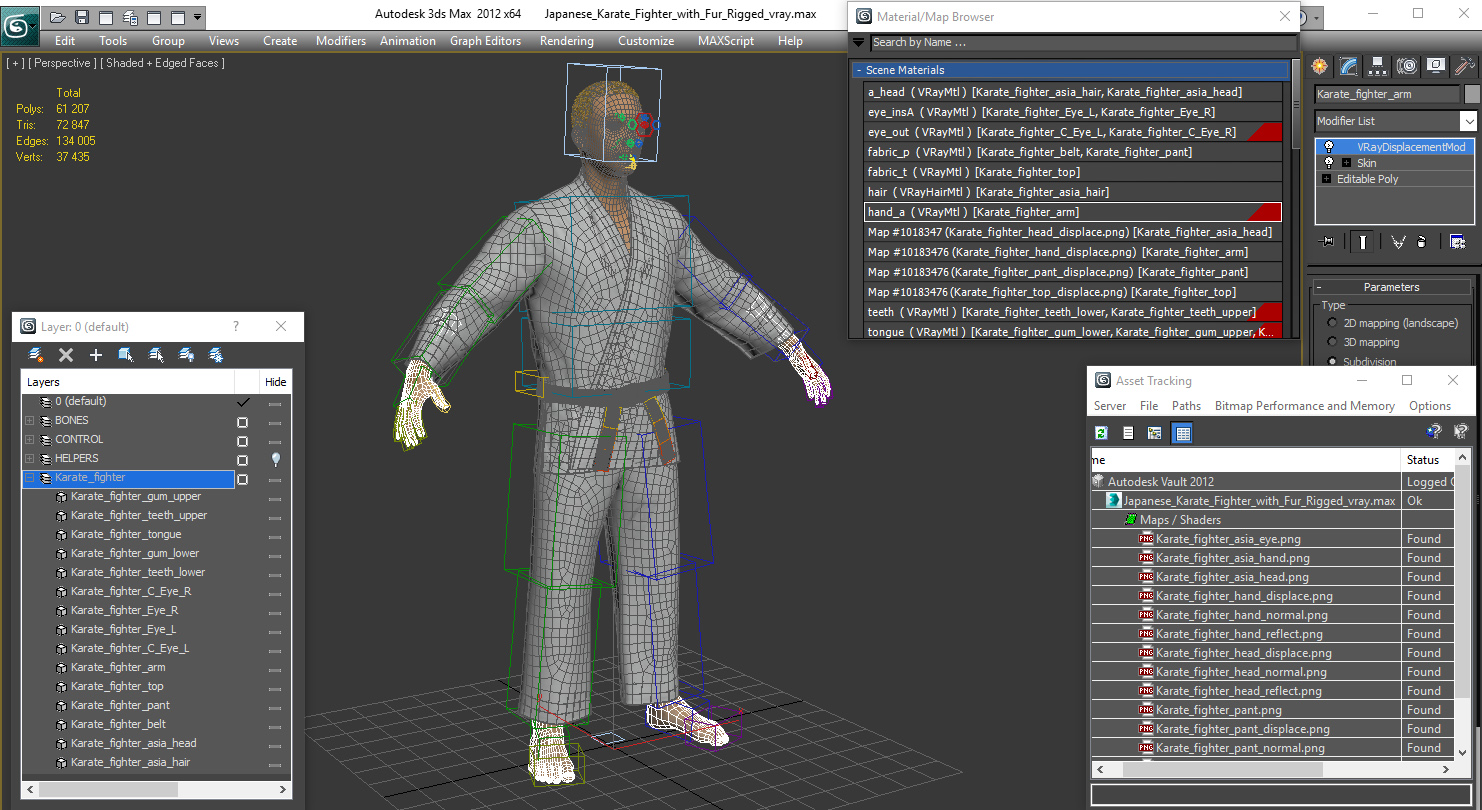
Task: Select hand_a VRayMtl material row
Action: click(x=1073, y=212)
